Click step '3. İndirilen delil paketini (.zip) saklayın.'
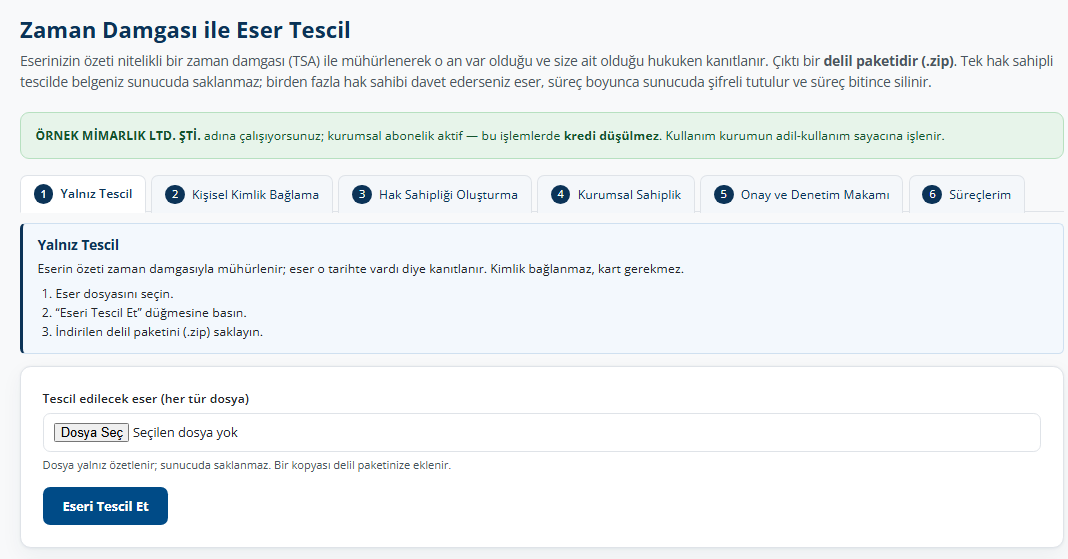Screen dimensions: 1068x559 pyautogui.click(x=152, y=332)
